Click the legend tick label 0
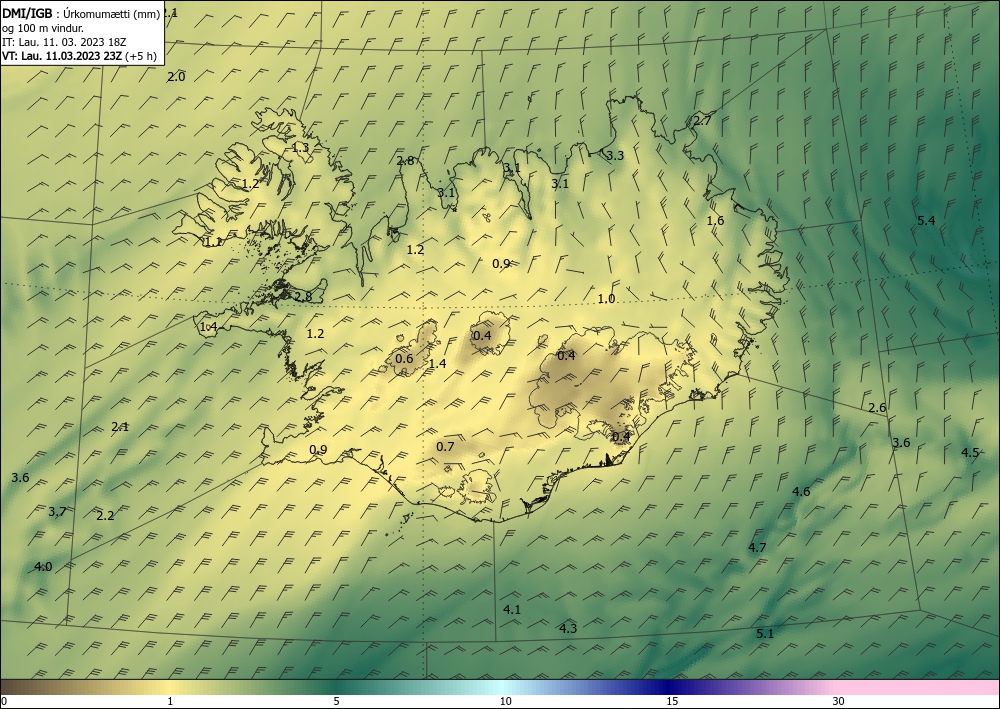1000x709 pixels. (4, 701)
